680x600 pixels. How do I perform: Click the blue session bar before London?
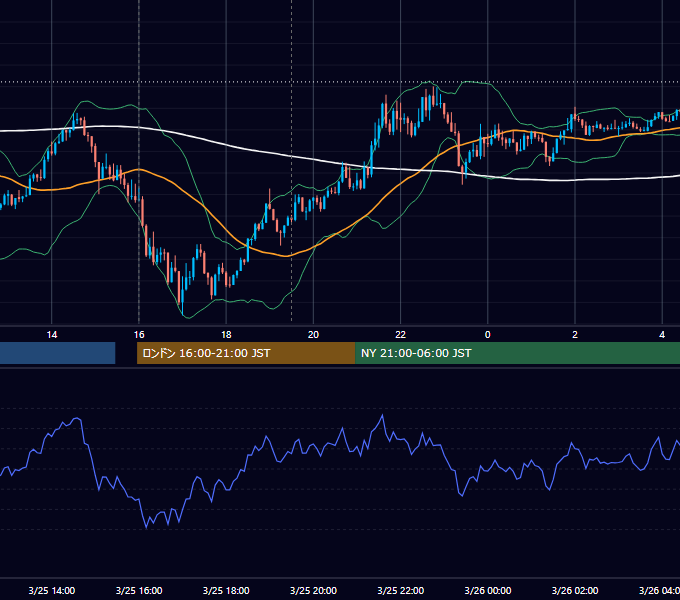click(57, 353)
